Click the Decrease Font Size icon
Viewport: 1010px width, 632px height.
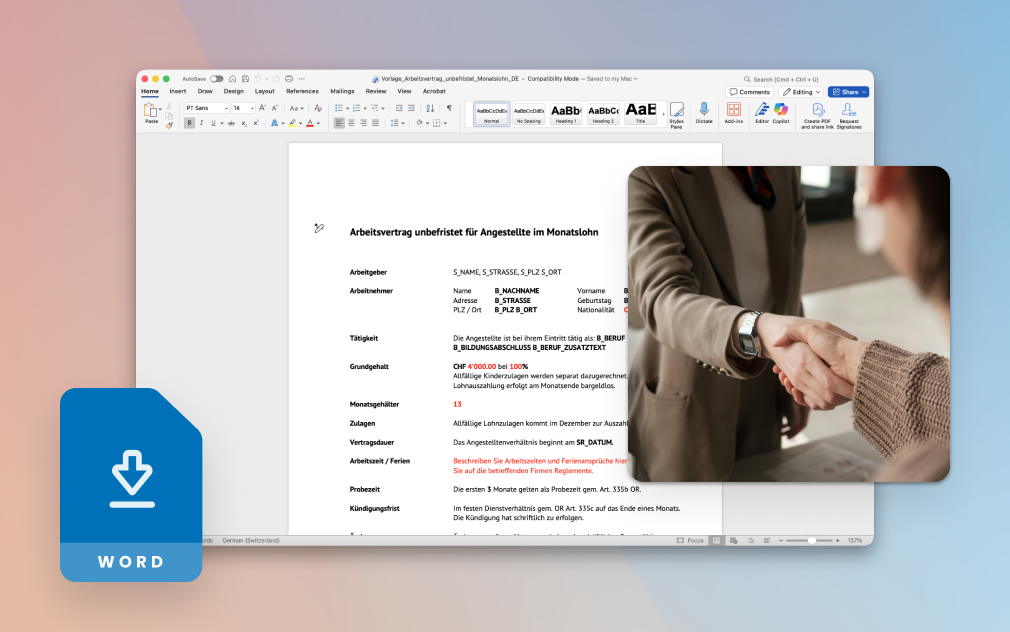tap(274, 108)
